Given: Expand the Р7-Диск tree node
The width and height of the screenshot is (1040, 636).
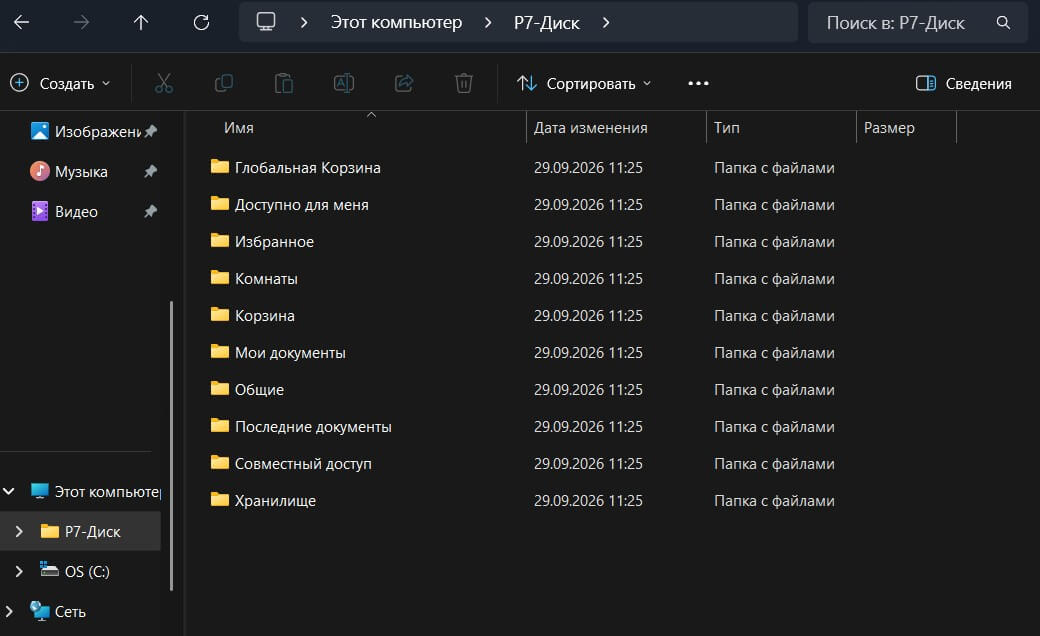Looking at the screenshot, I should click(x=19, y=531).
